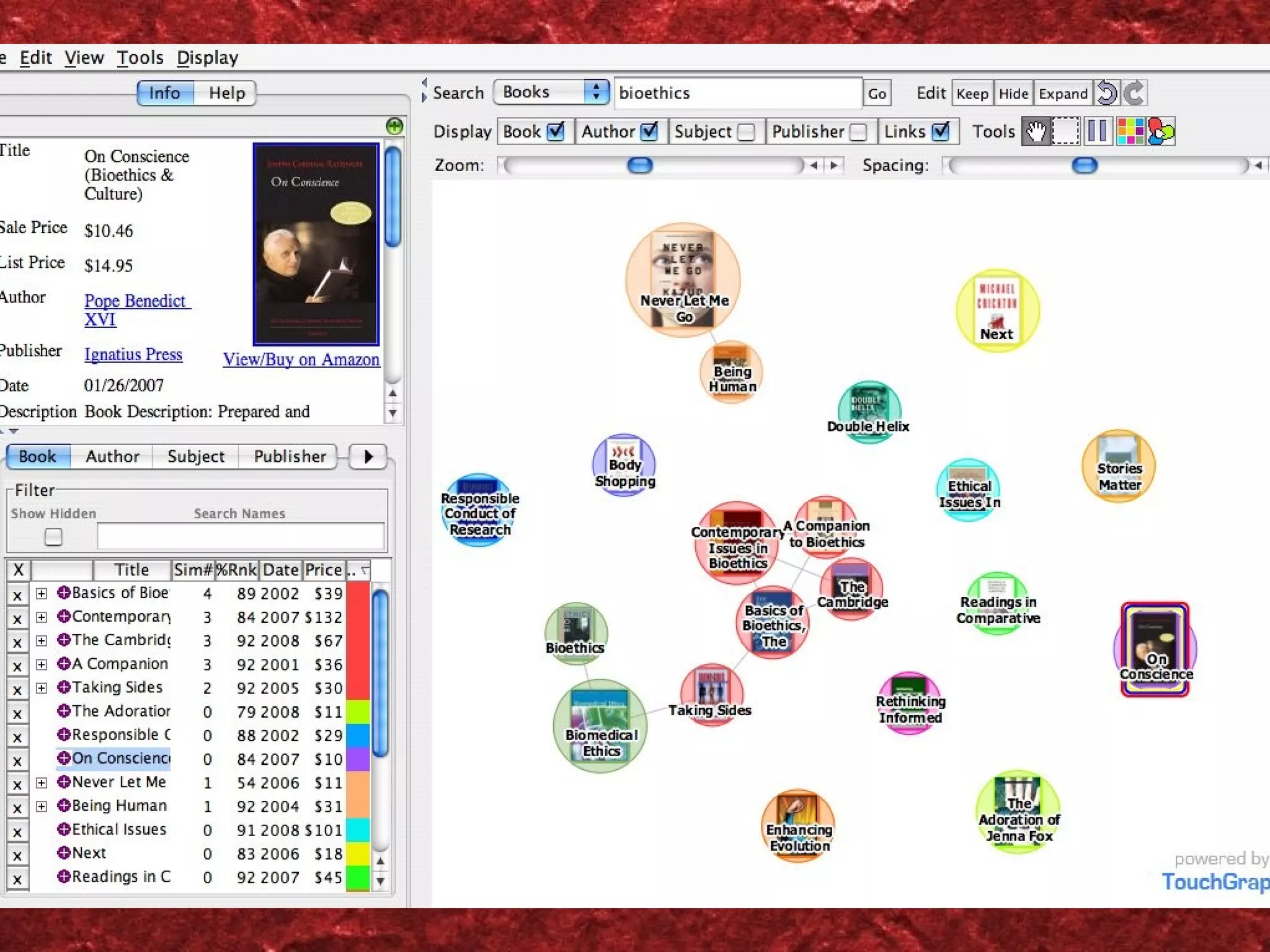Click the Expand button

[1063, 94]
